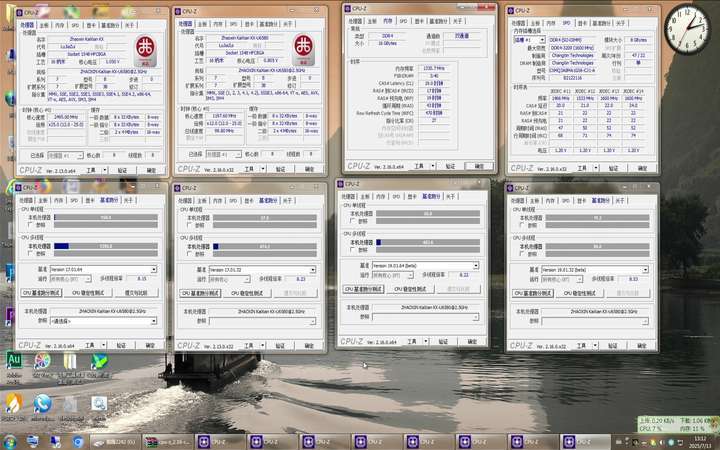
Task: Open the benchmark dropdown showing Version 17.01.32
Action: click(262, 270)
